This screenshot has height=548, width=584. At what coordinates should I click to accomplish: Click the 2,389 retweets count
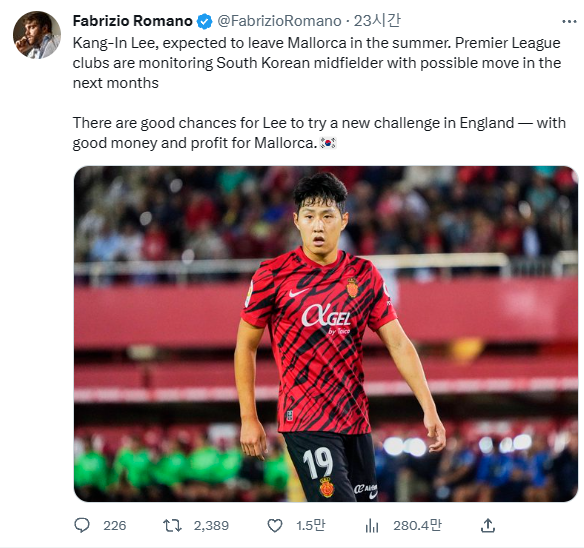coord(211,526)
